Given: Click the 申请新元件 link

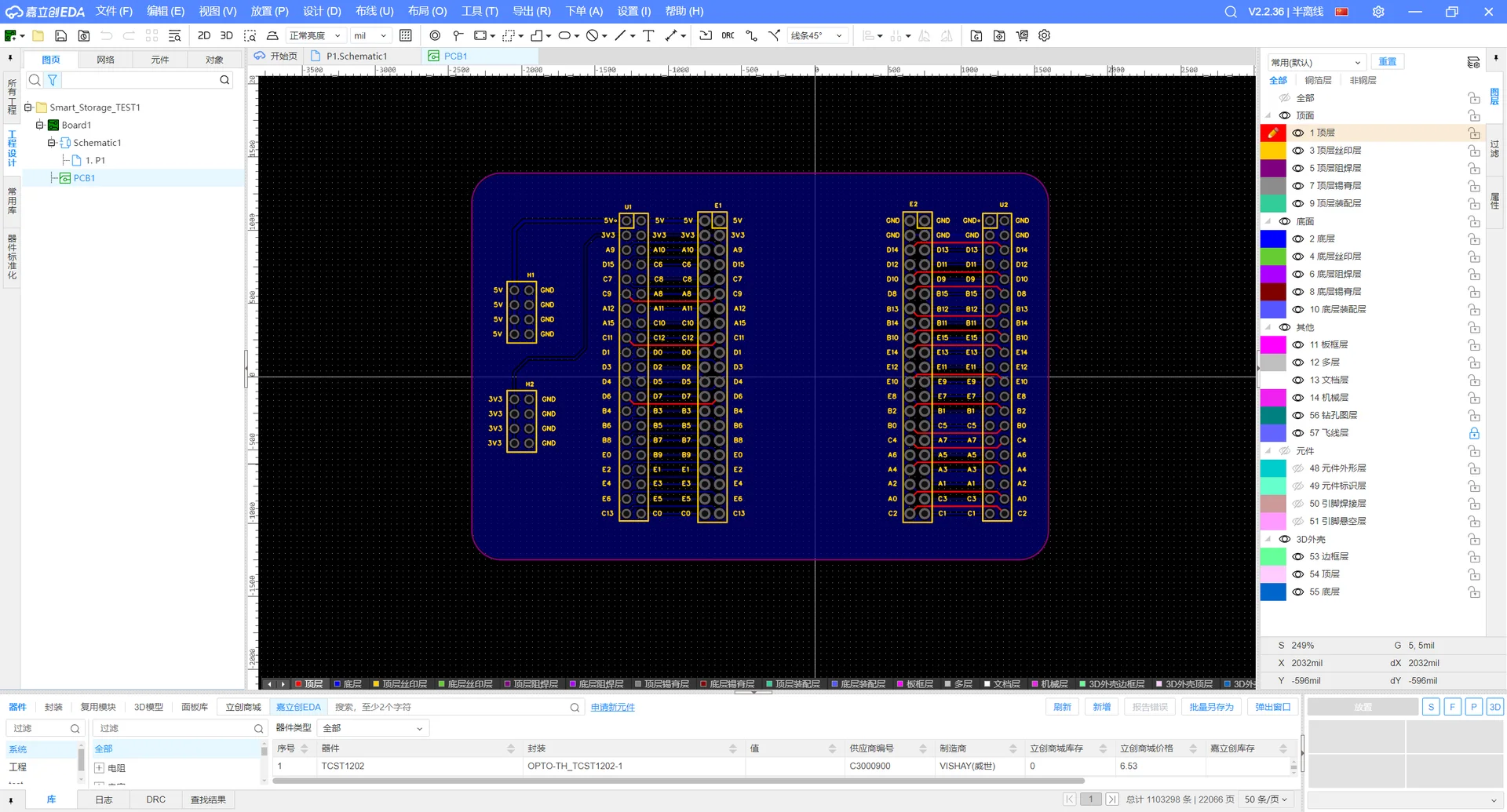Looking at the screenshot, I should point(612,707).
